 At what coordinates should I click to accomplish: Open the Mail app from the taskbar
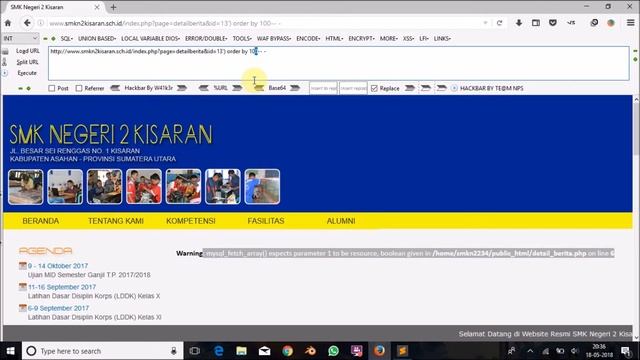(264, 351)
